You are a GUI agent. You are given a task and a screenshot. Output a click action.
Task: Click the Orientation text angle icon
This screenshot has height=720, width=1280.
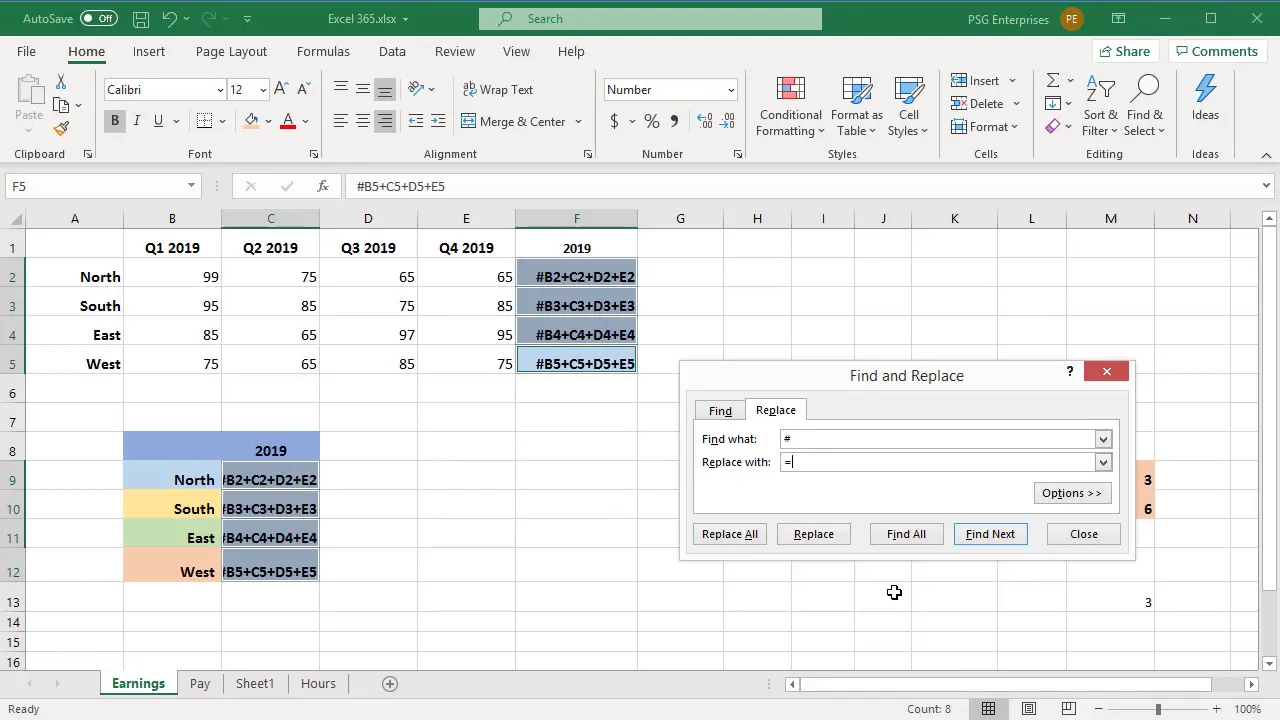(417, 89)
